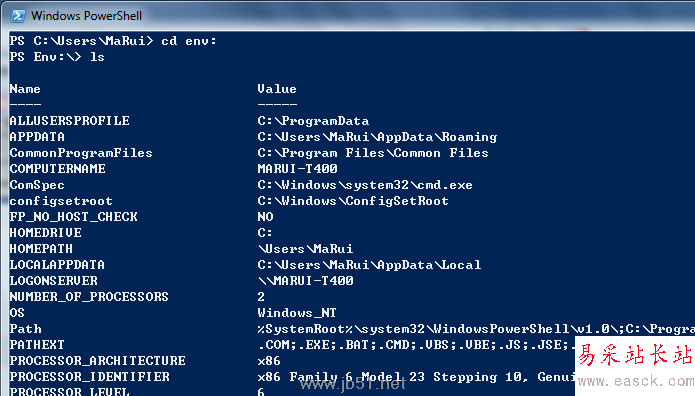Select the ALLUSERSPROFILE variable name
Viewport: 695px width, 396px height.
coord(70,121)
